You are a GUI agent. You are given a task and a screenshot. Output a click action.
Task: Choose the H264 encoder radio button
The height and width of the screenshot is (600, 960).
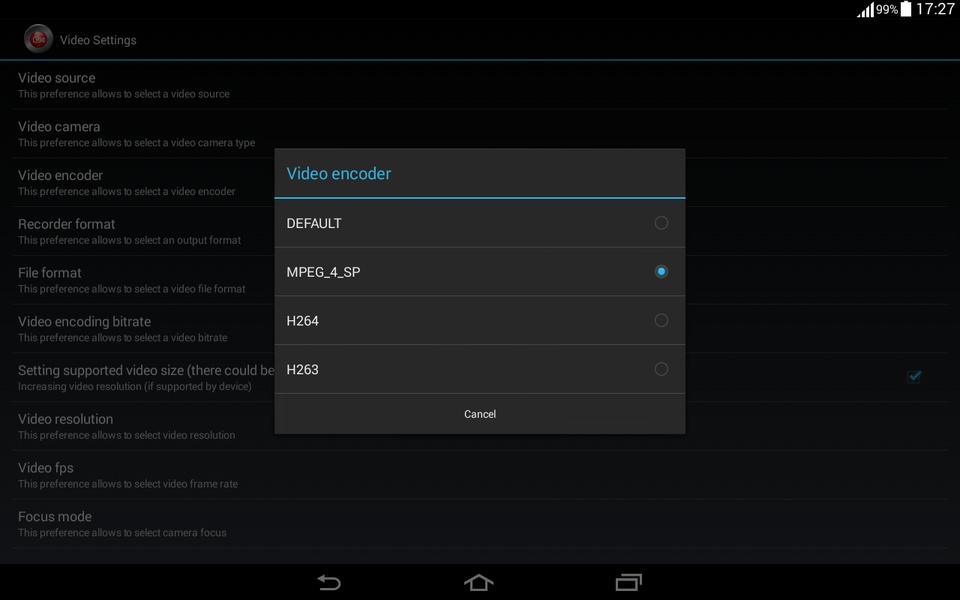[661, 320]
